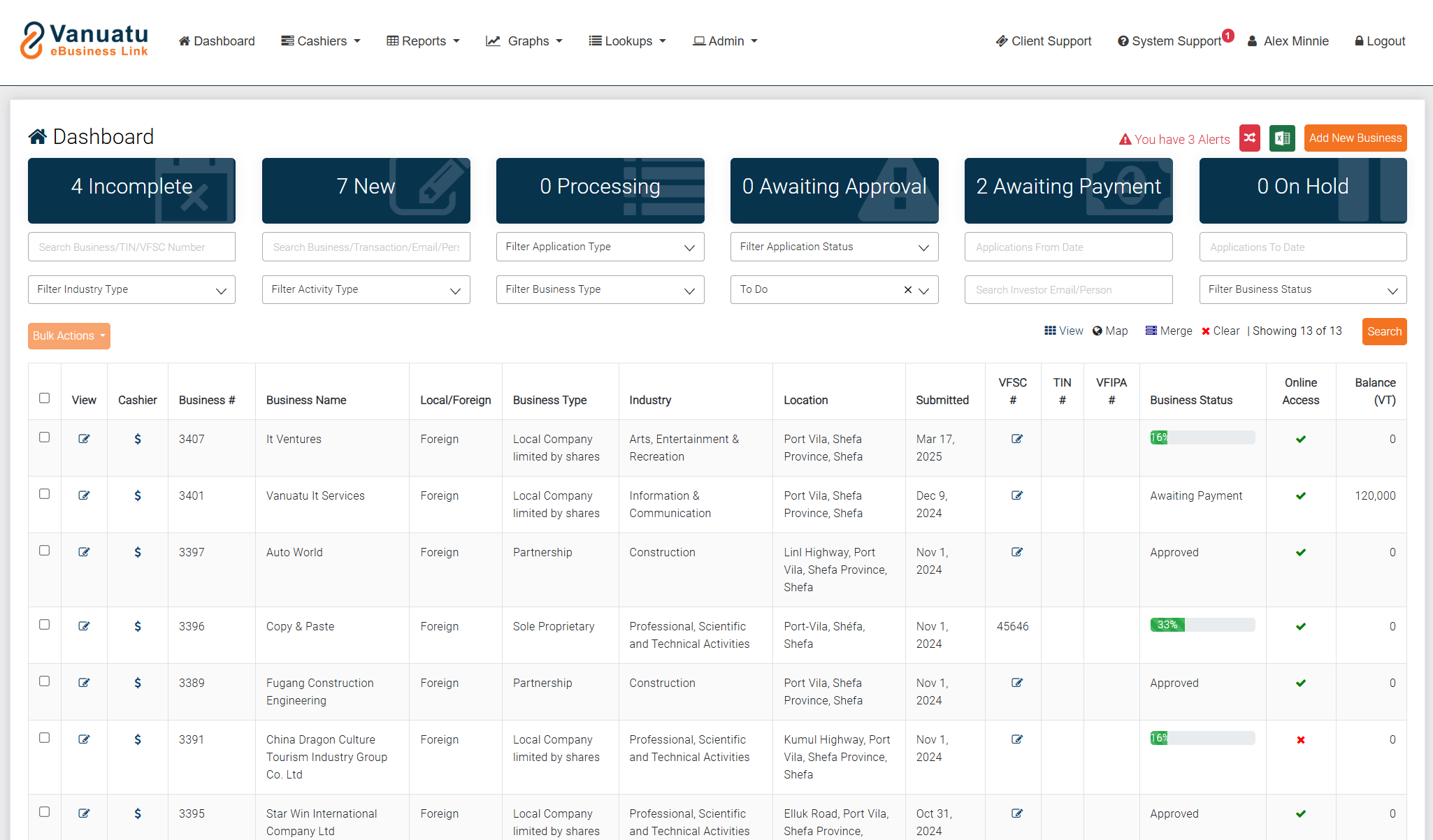Open edit view icon for It Ventures

click(84, 439)
